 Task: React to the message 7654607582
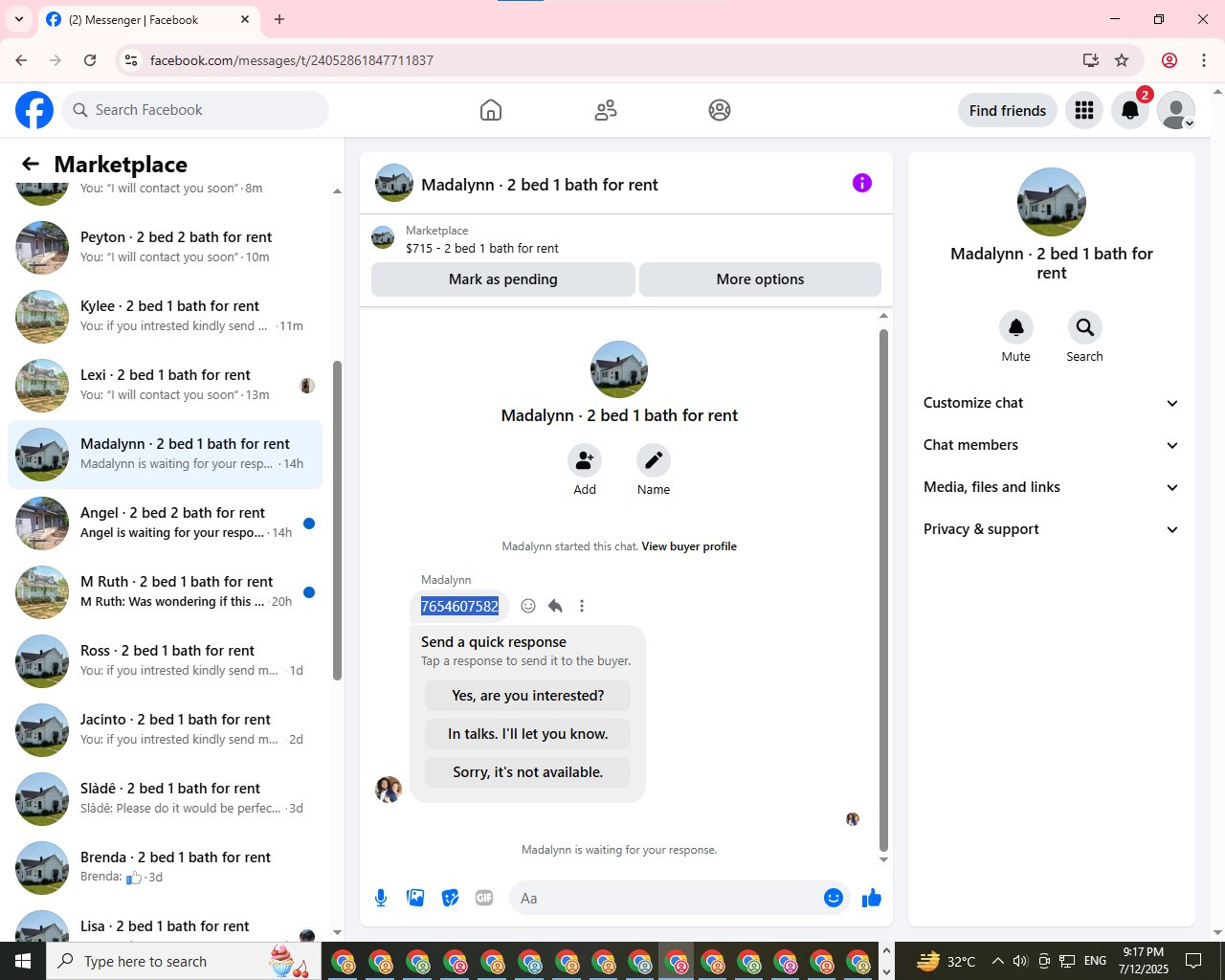click(528, 606)
